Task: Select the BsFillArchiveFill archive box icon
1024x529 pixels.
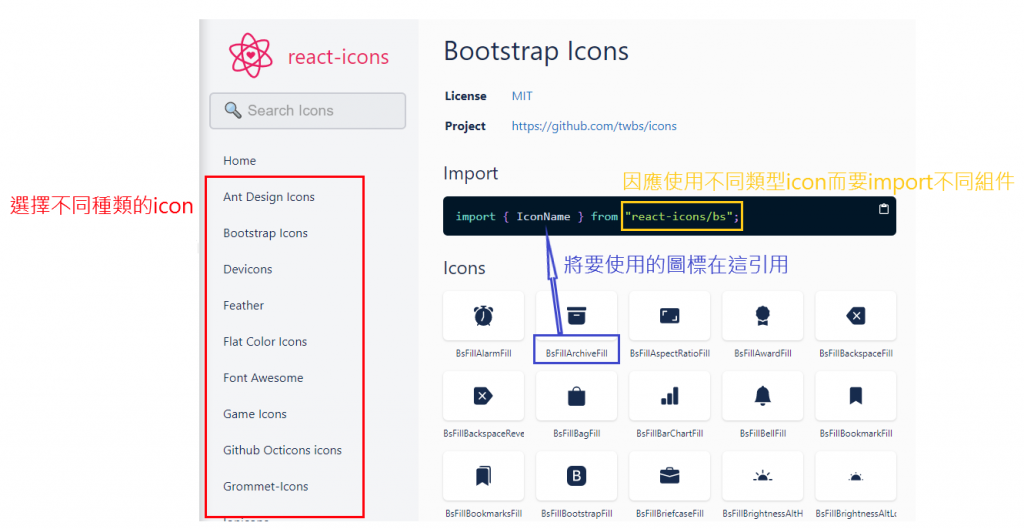Action: click(576, 316)
